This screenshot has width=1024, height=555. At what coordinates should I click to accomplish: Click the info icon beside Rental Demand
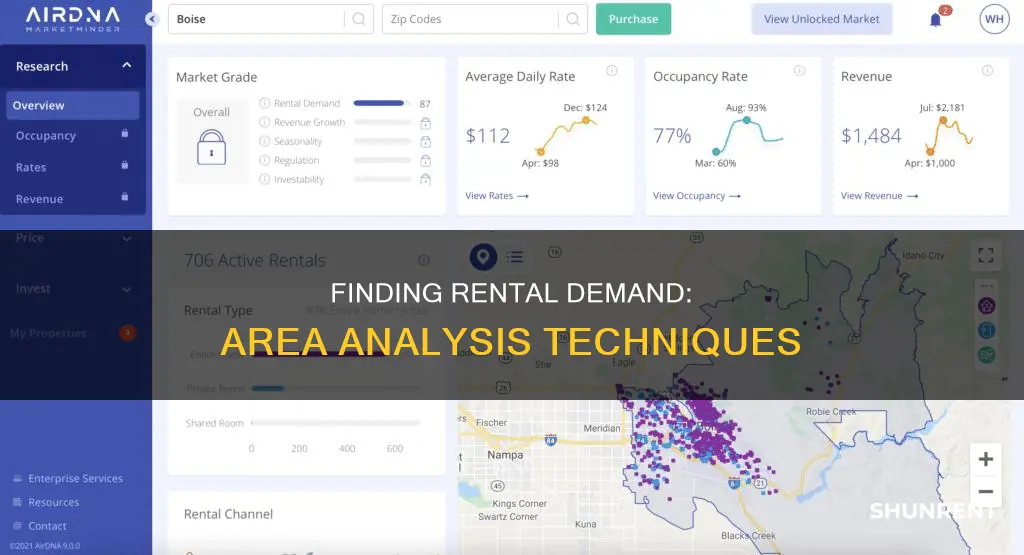pos(264,103)
